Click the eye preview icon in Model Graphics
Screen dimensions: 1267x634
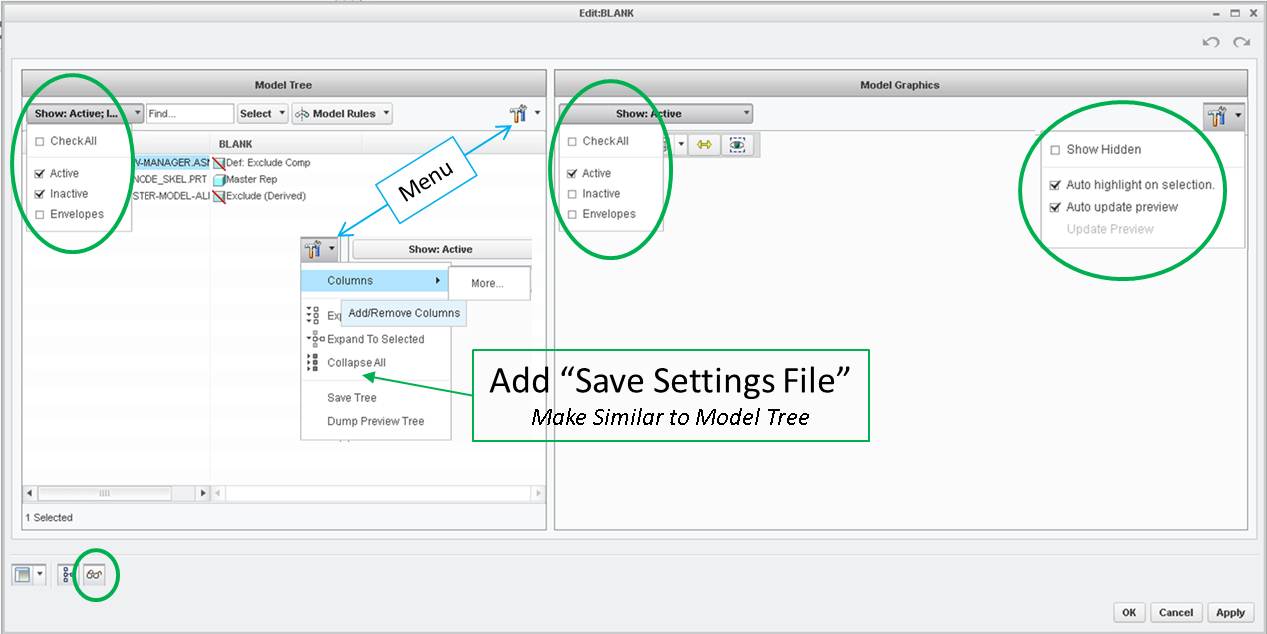pyautogui.click(x=738, y=145)
